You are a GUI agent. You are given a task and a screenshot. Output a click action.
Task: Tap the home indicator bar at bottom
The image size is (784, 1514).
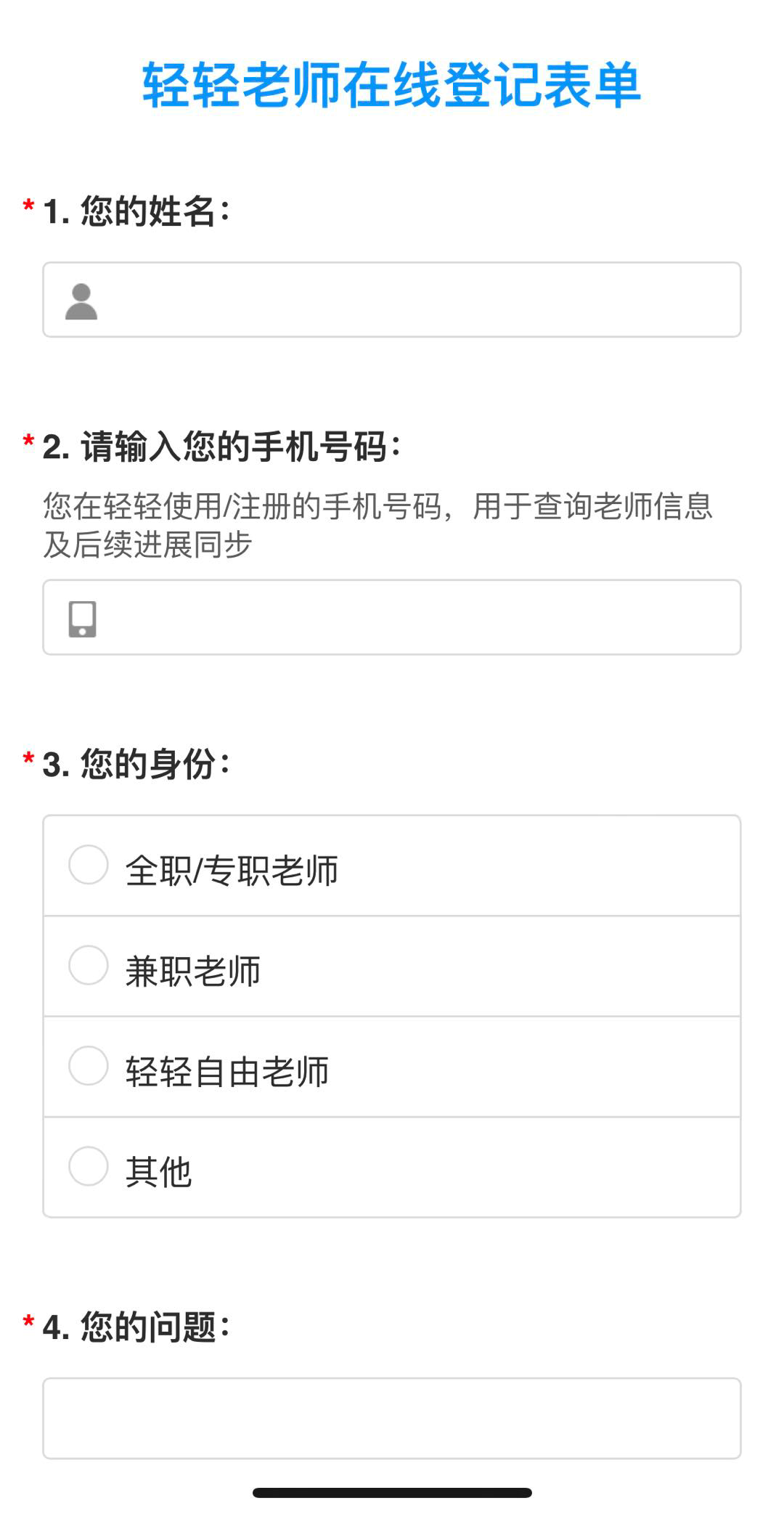pos(392,1493)
